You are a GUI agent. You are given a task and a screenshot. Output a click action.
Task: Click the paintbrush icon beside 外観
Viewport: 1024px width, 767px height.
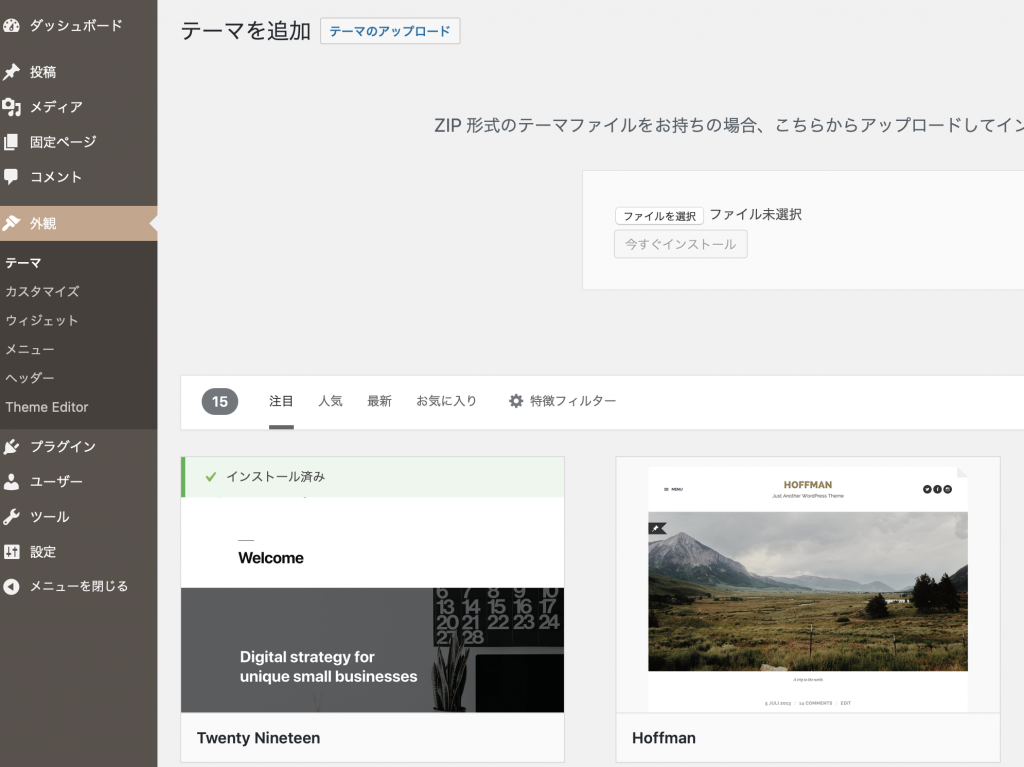point(11,223)
